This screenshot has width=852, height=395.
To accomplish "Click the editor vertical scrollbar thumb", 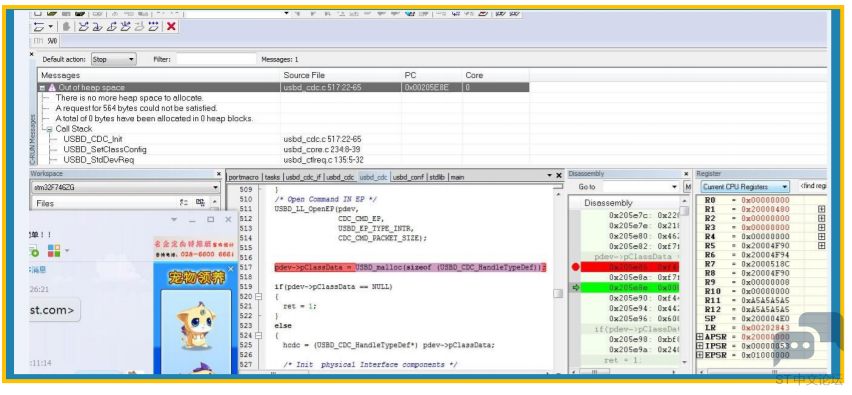I will point(558,293).
